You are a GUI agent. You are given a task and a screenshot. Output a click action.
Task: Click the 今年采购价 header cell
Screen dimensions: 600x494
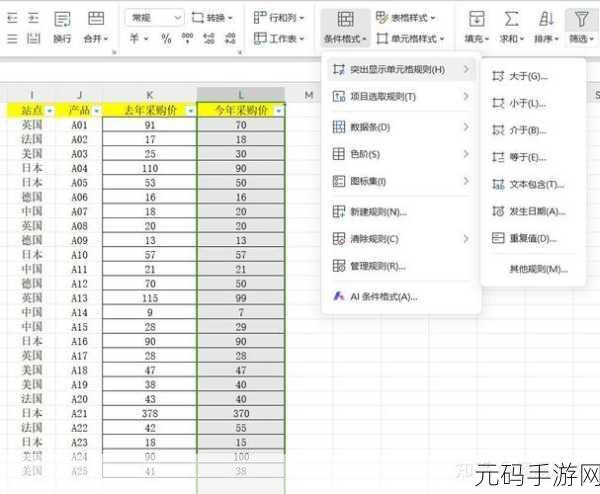click(241, 111)
